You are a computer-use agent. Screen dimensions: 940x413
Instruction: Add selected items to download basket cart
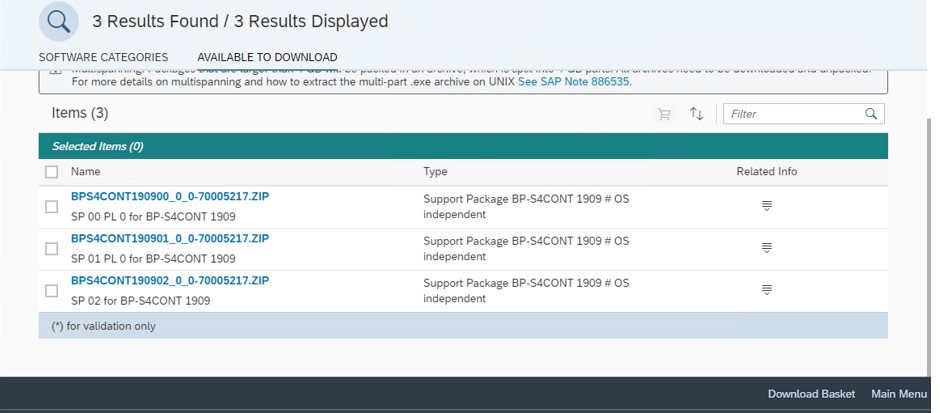pos(664,114)
